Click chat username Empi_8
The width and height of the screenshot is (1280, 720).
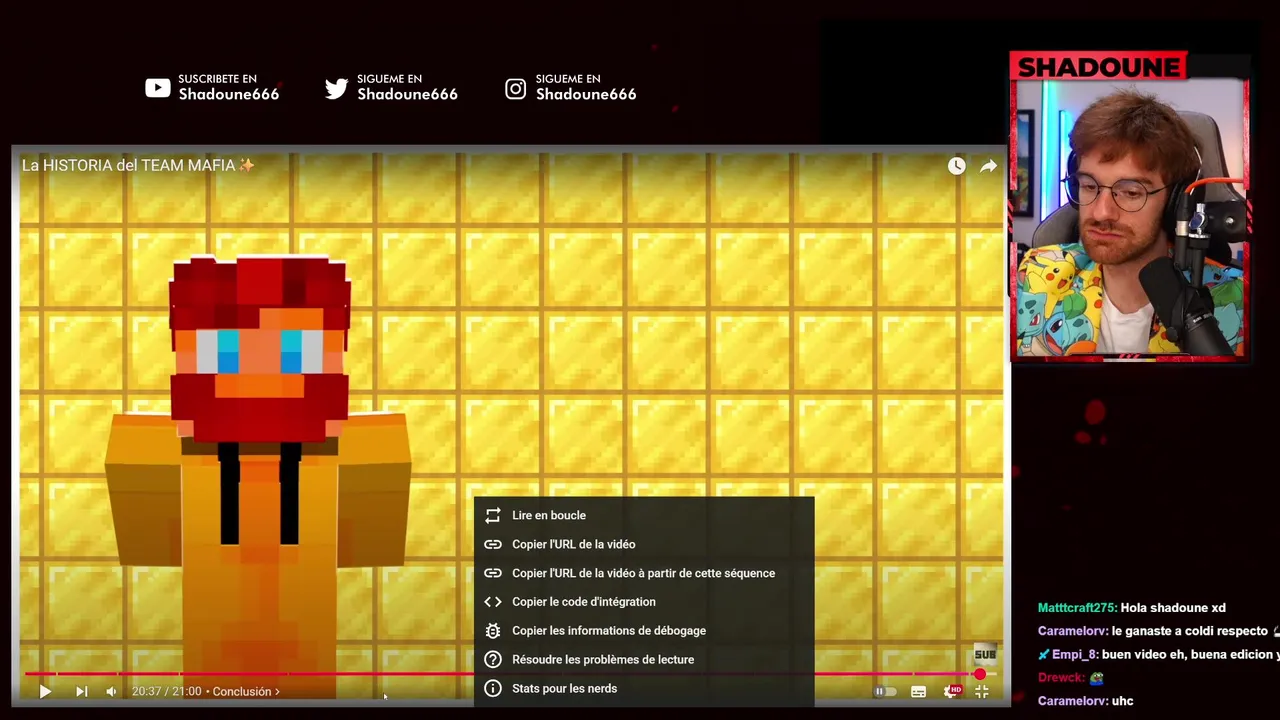pyautogui.click(x=1075, y=655)
